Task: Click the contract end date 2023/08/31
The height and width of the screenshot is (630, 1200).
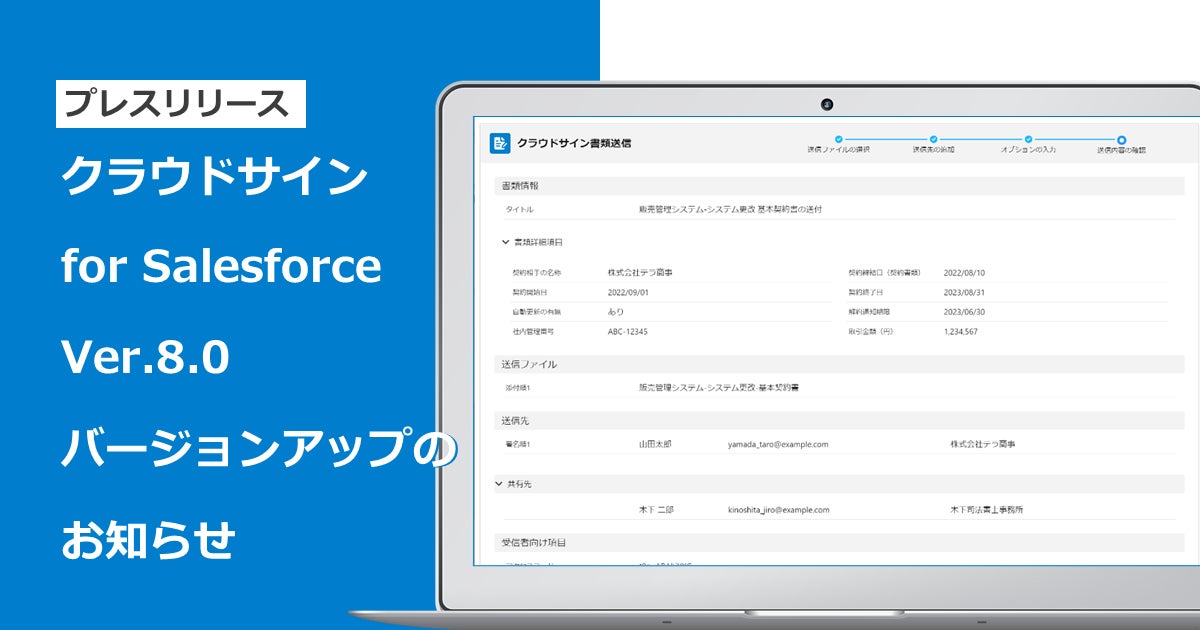Action: pyautogui.click(x=965, y=292)
